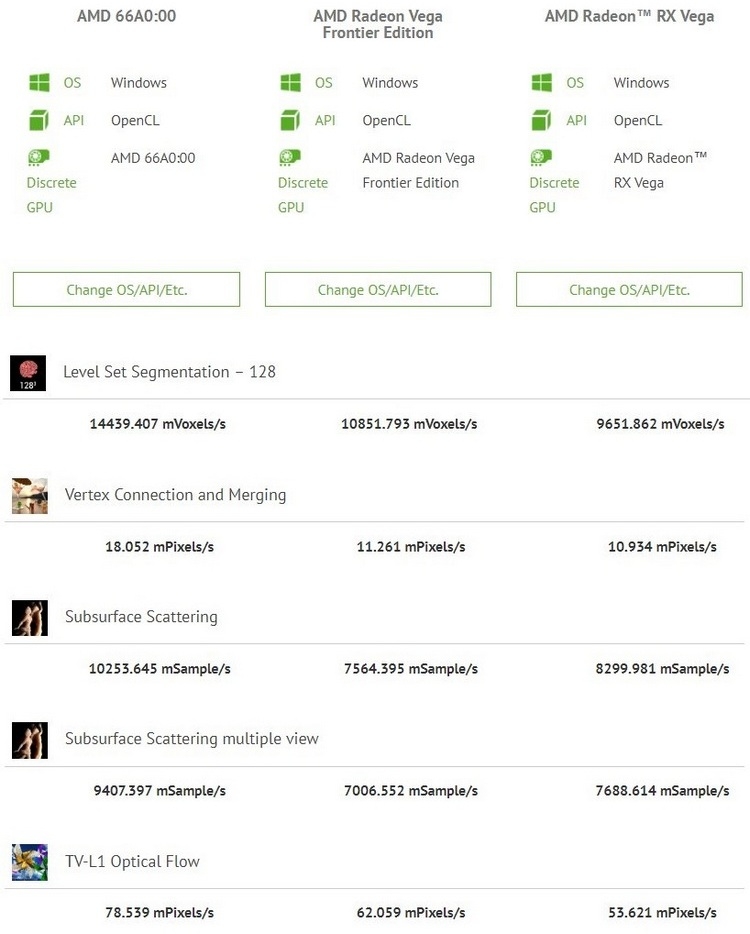Click the Windows OS icon under AMD 66A0:00
This screenshot has width=750, height=934.
(x=39, y=83)
